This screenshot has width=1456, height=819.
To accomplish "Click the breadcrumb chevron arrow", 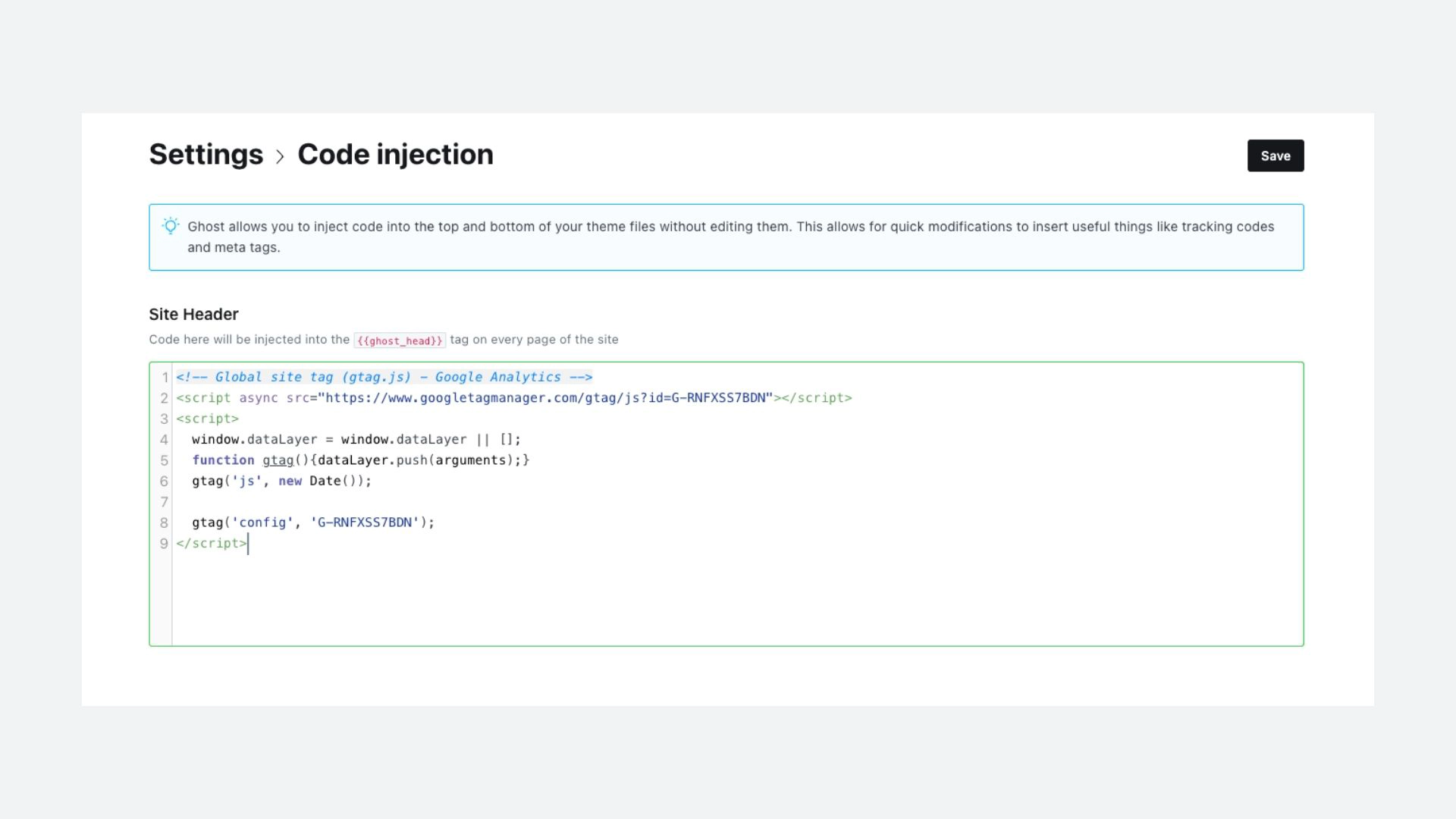I will coord(280,157).
